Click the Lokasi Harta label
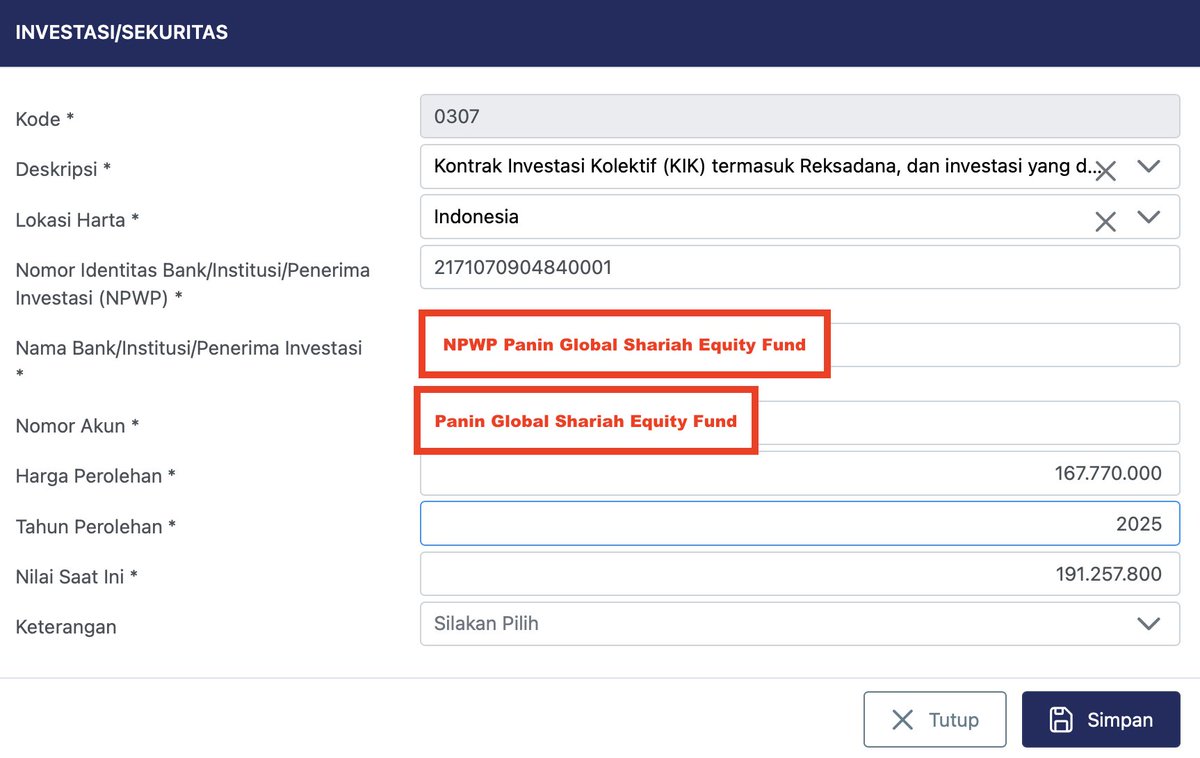The image size is (1200, 758). click(x=77, y=220)
